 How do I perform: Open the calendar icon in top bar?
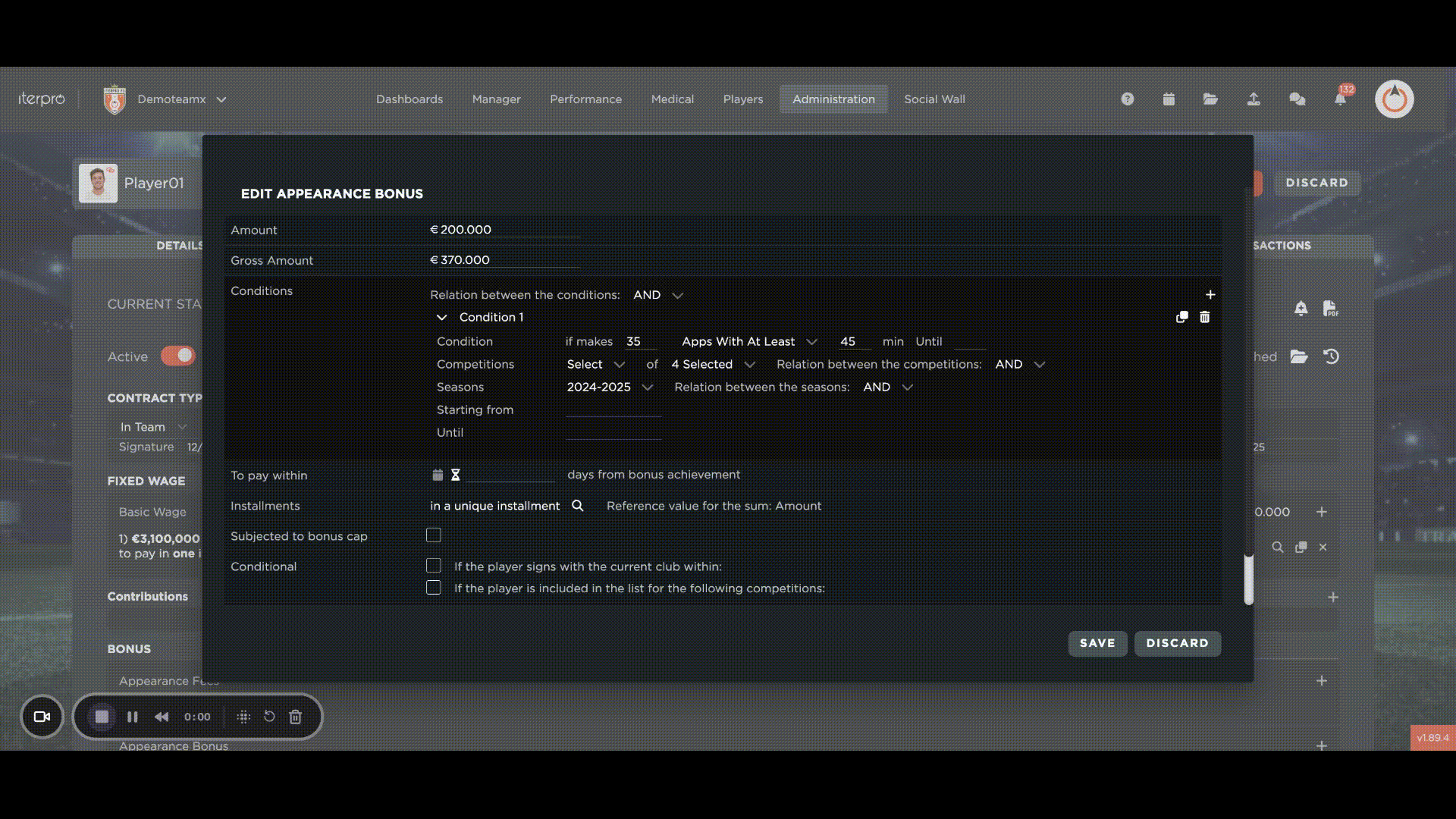(x=1169, y=99)
